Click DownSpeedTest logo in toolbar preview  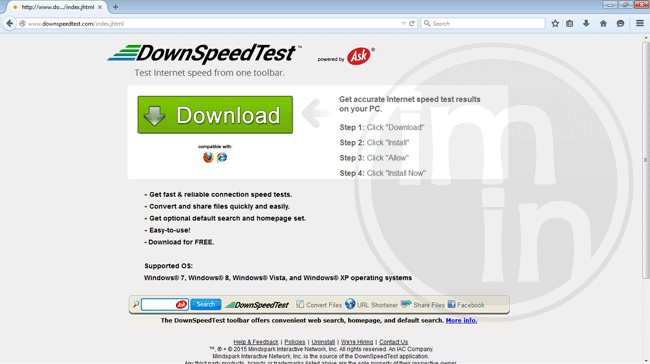coord(257,305)
